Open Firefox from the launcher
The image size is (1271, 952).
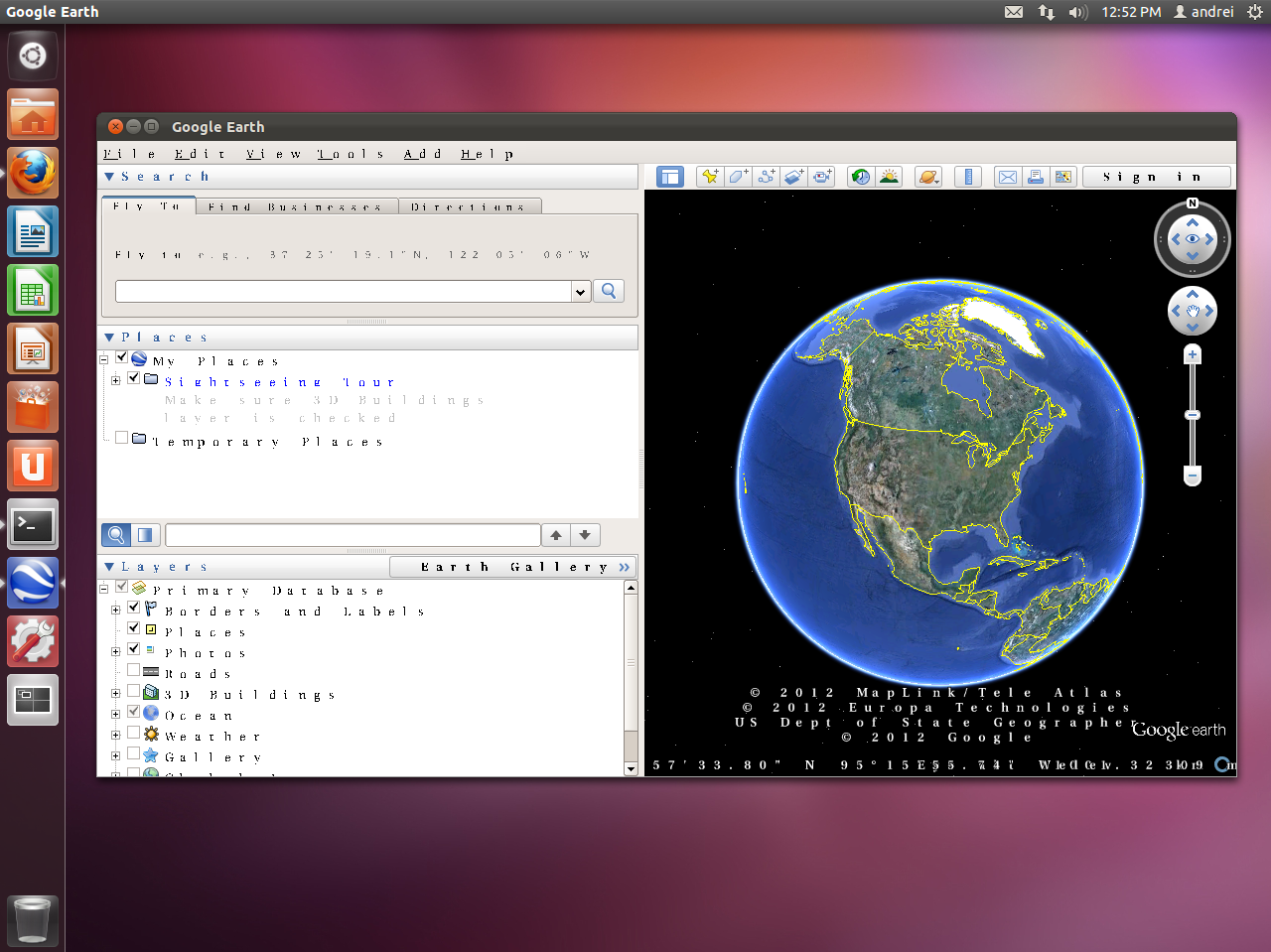(33, 173)
